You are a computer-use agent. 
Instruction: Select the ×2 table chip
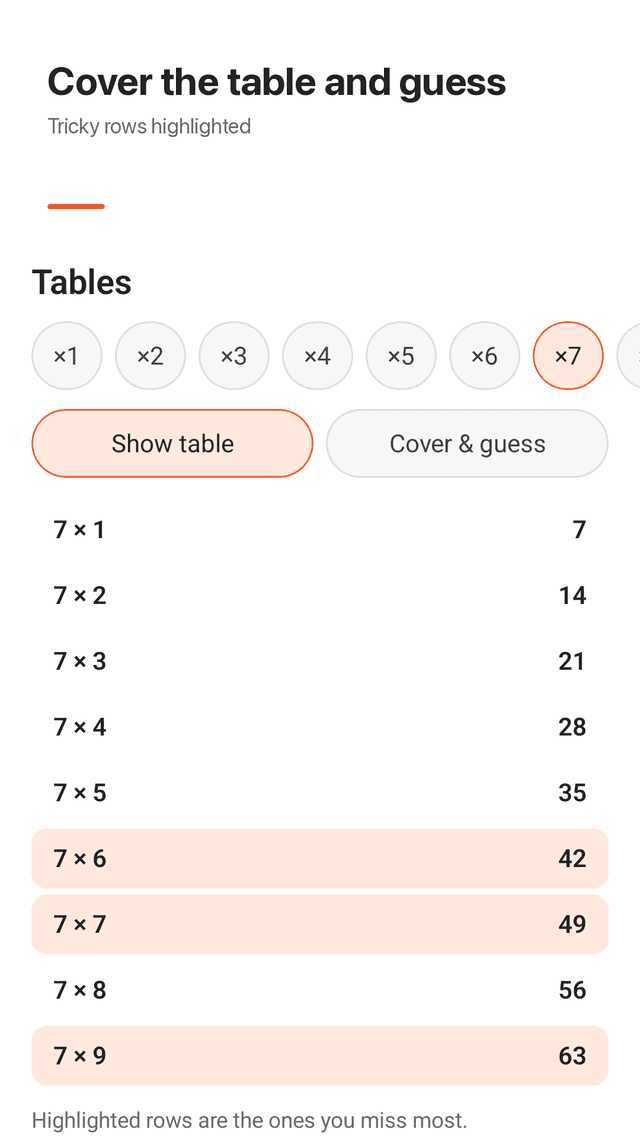[150, 356]
